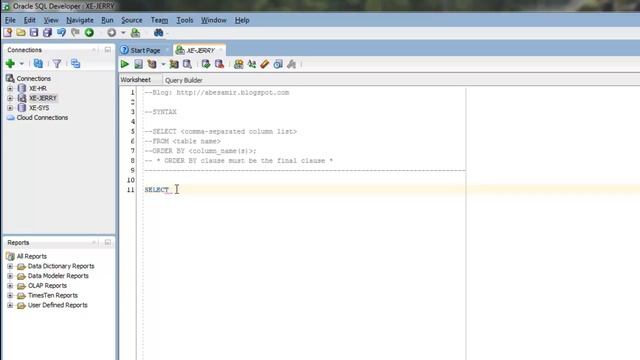Screen dimensions: 640x360
Task: Select the XE-HR connection
Action: 38,88
